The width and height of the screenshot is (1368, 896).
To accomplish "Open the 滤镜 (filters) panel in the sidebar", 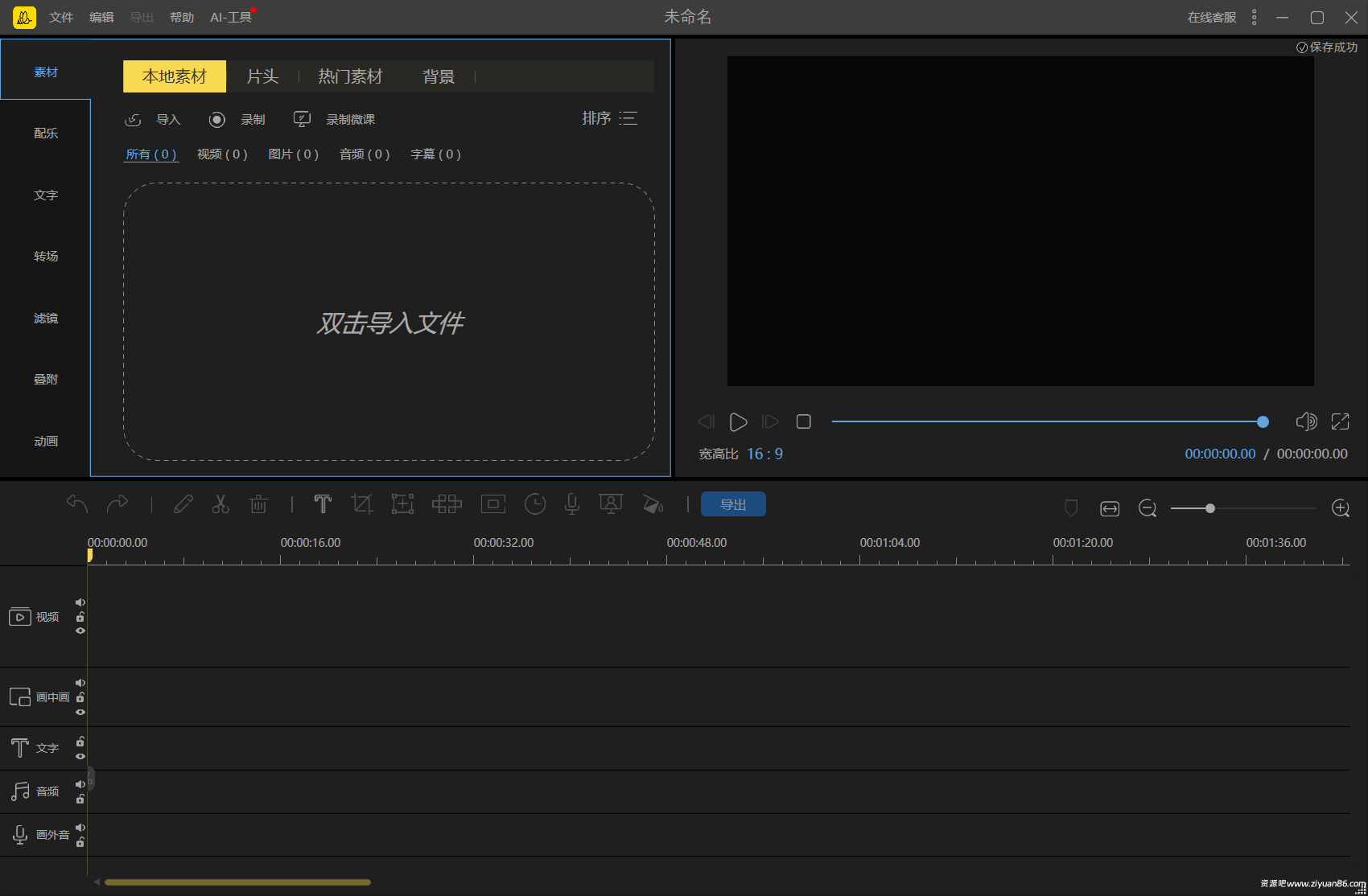I will point(46,318).
